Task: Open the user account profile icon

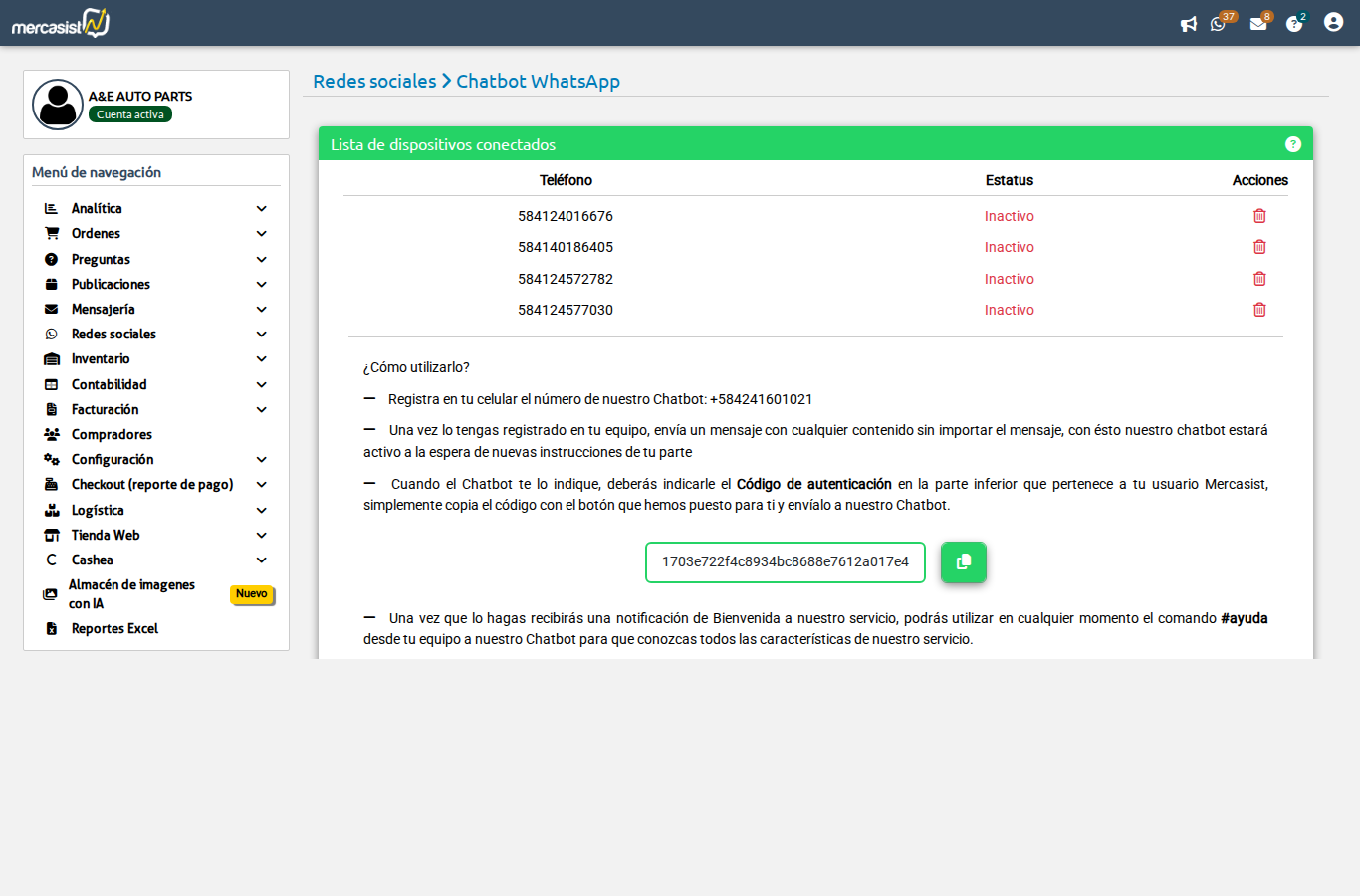Action: (1333, 21)
